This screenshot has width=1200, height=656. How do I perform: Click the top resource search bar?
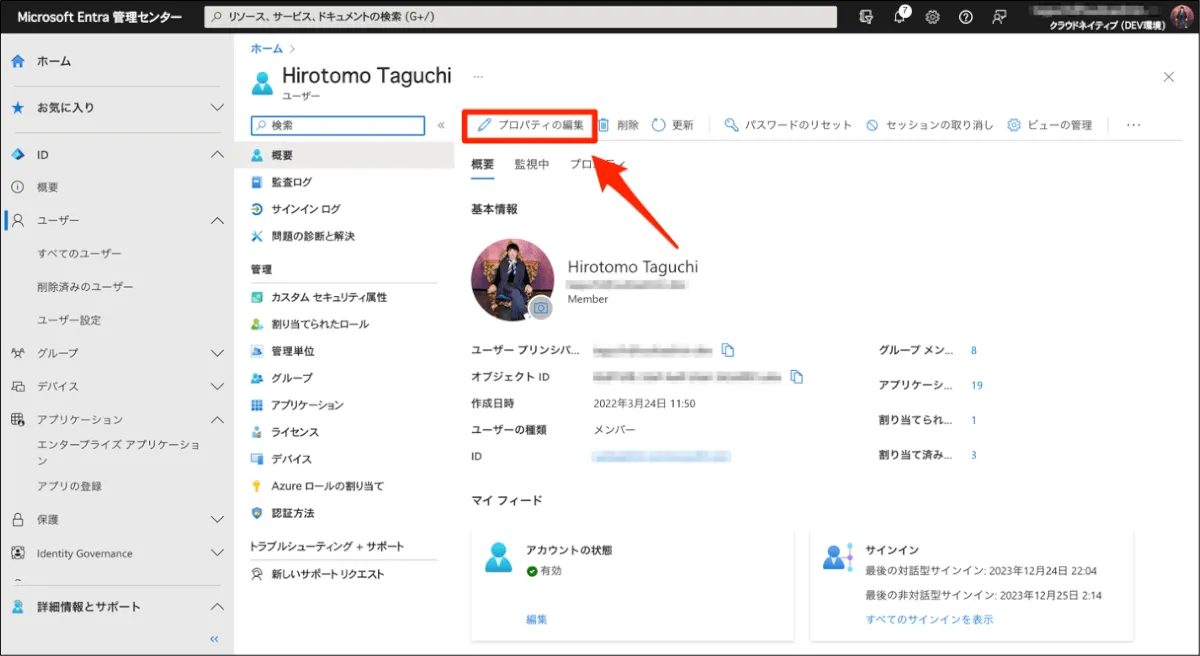[x=520, y=17]
